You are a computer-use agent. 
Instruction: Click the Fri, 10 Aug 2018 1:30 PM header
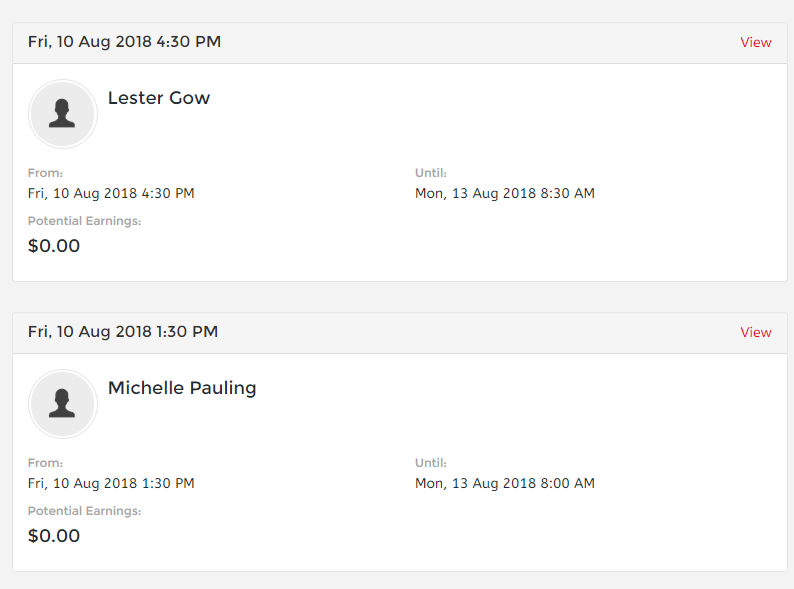coord(123,332)
